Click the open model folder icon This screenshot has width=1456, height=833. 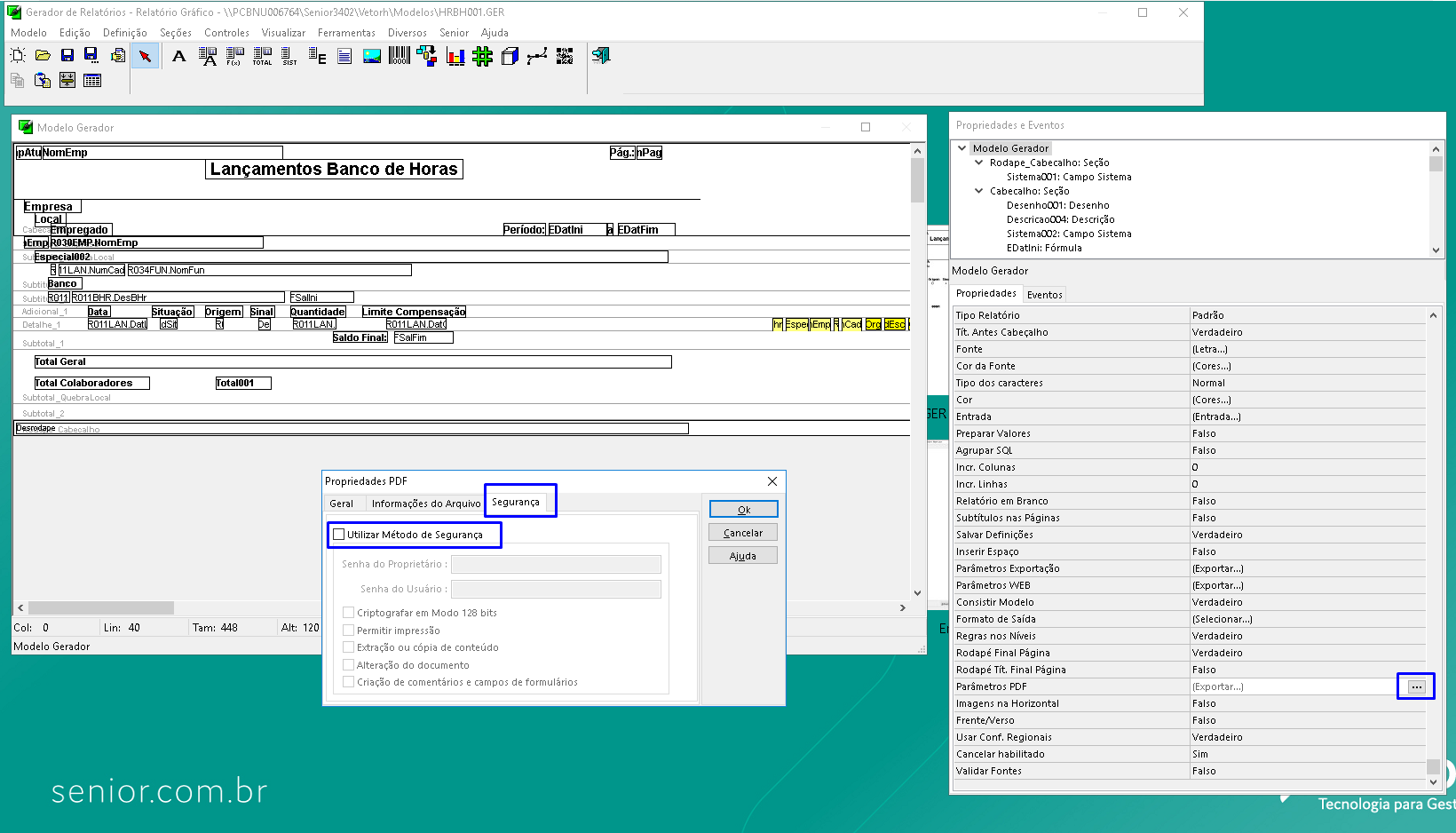click(x=43, y=56)
